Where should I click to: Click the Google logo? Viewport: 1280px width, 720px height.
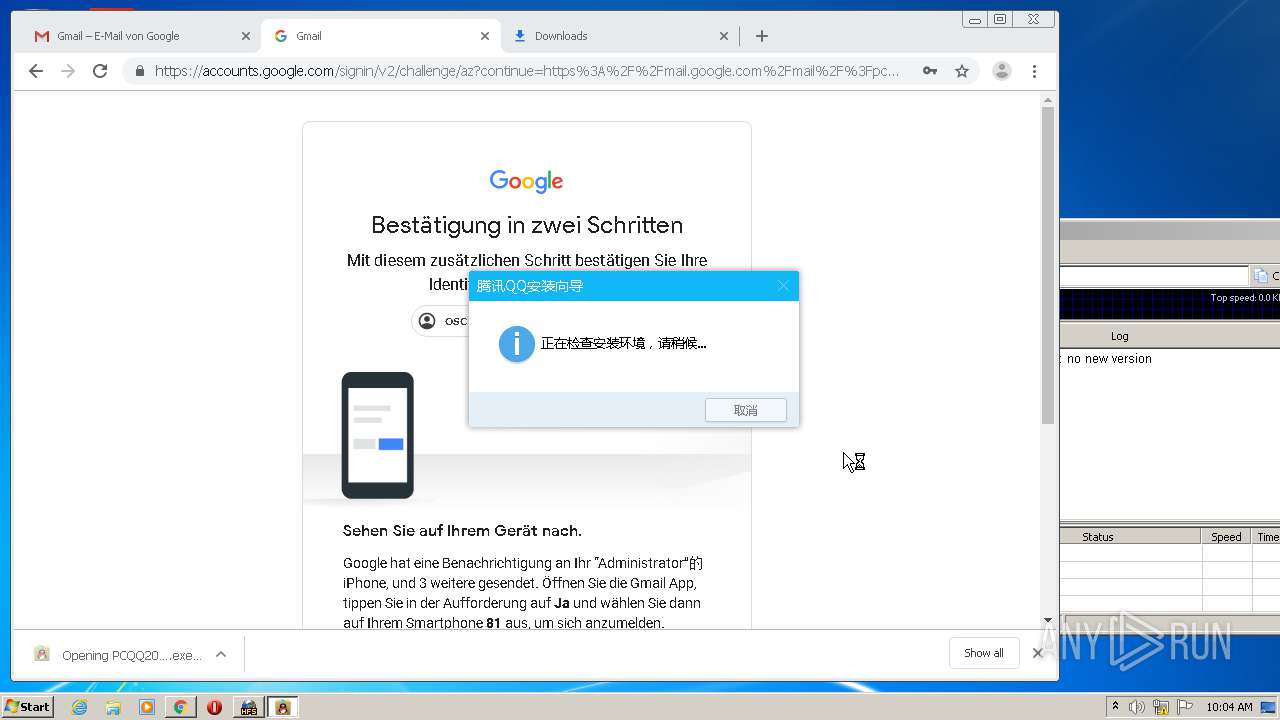coord(526,181)
